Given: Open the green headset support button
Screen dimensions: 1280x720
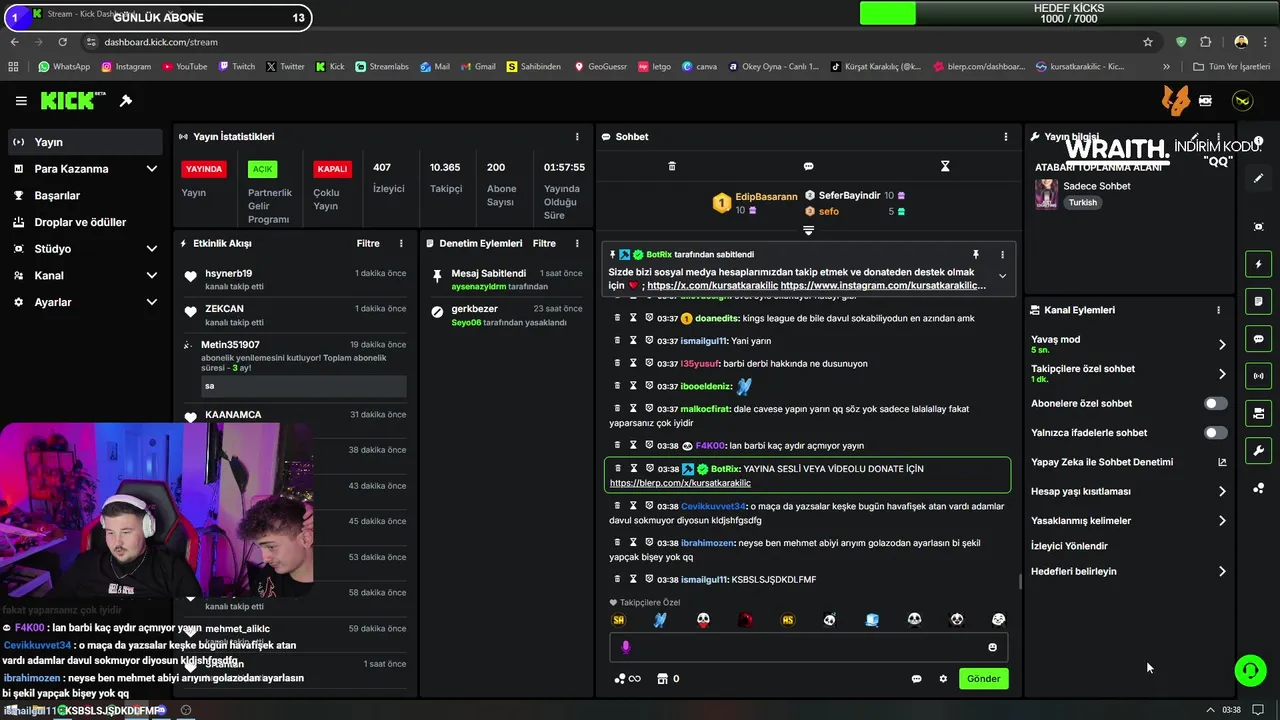Looking at the screenshot, I should click(x=1250, y=670).
